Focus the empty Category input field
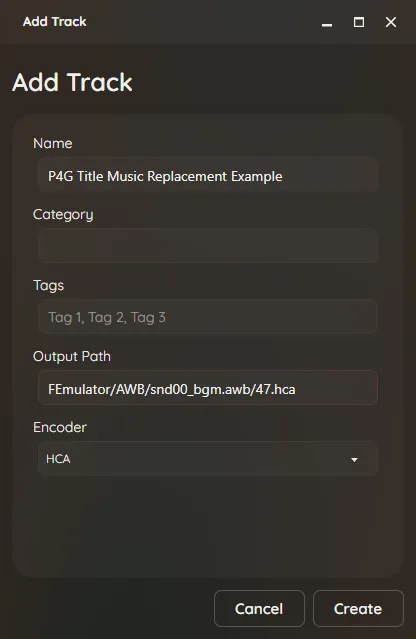Viewport: 416px width, 639px height. [208, 246]
